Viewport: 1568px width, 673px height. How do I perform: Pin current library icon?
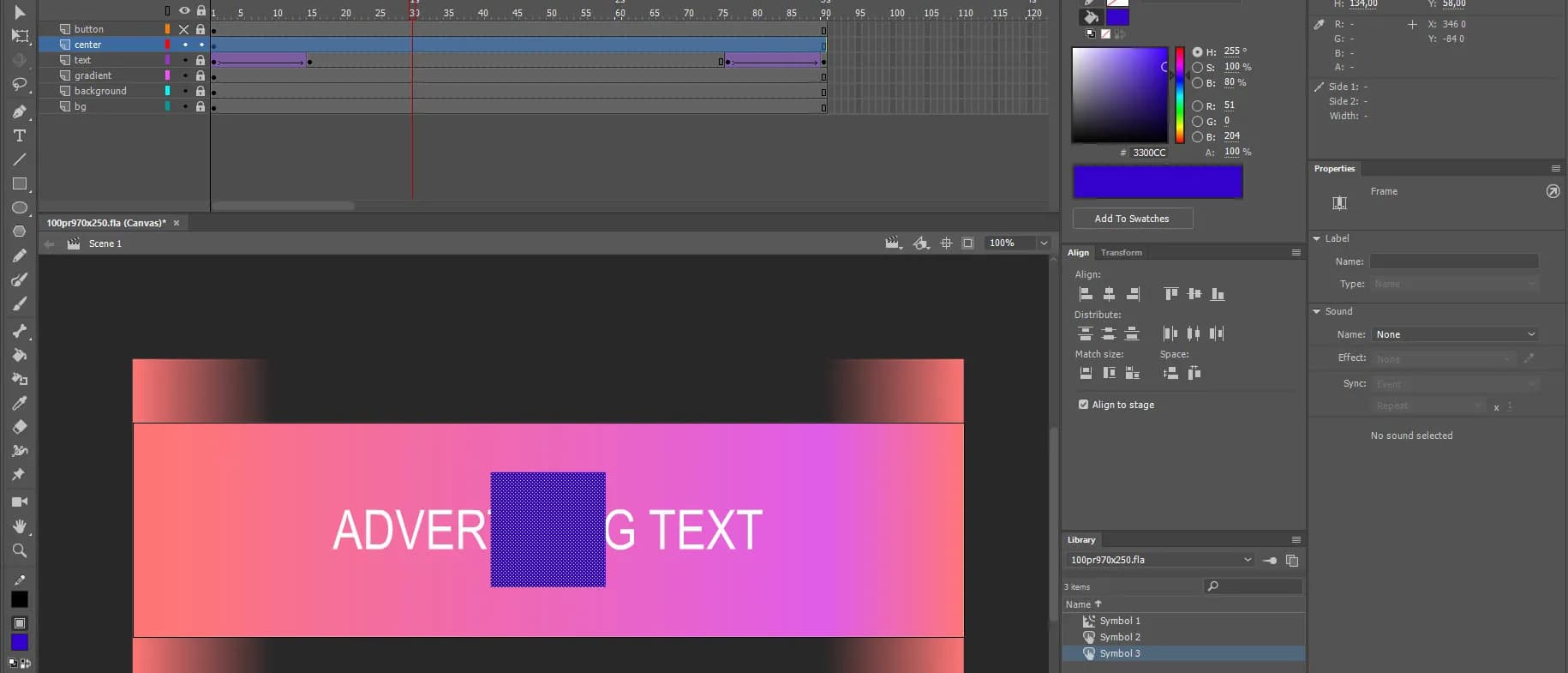tap(1270, 561)
